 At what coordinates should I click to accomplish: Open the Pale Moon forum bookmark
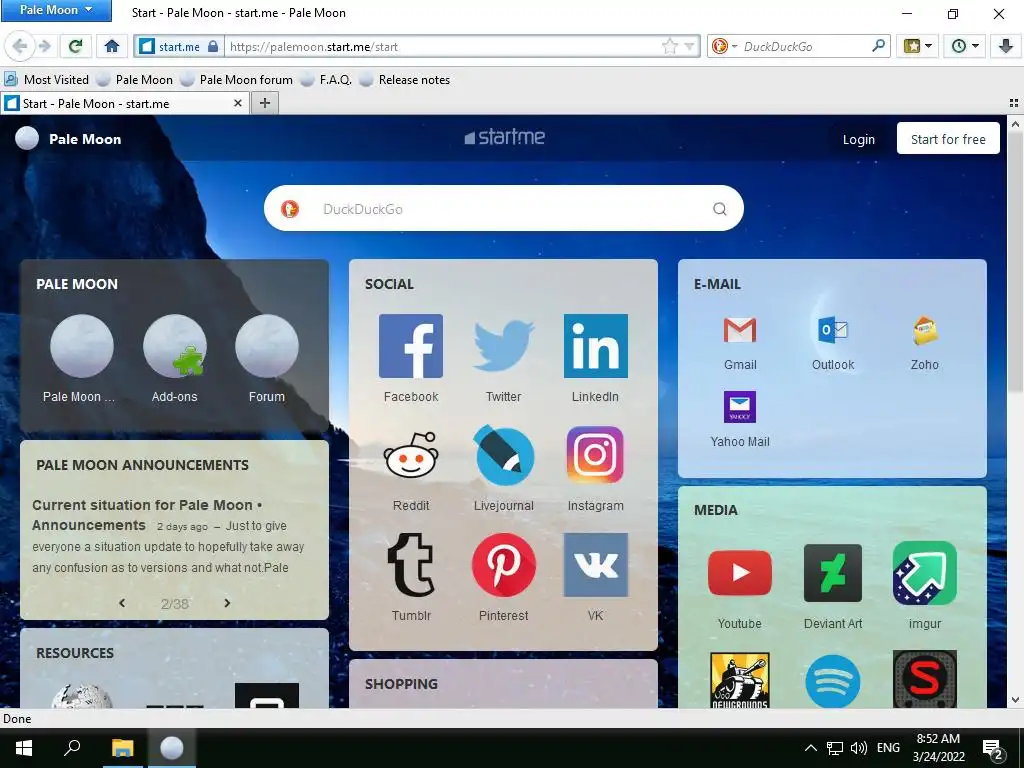236,80
